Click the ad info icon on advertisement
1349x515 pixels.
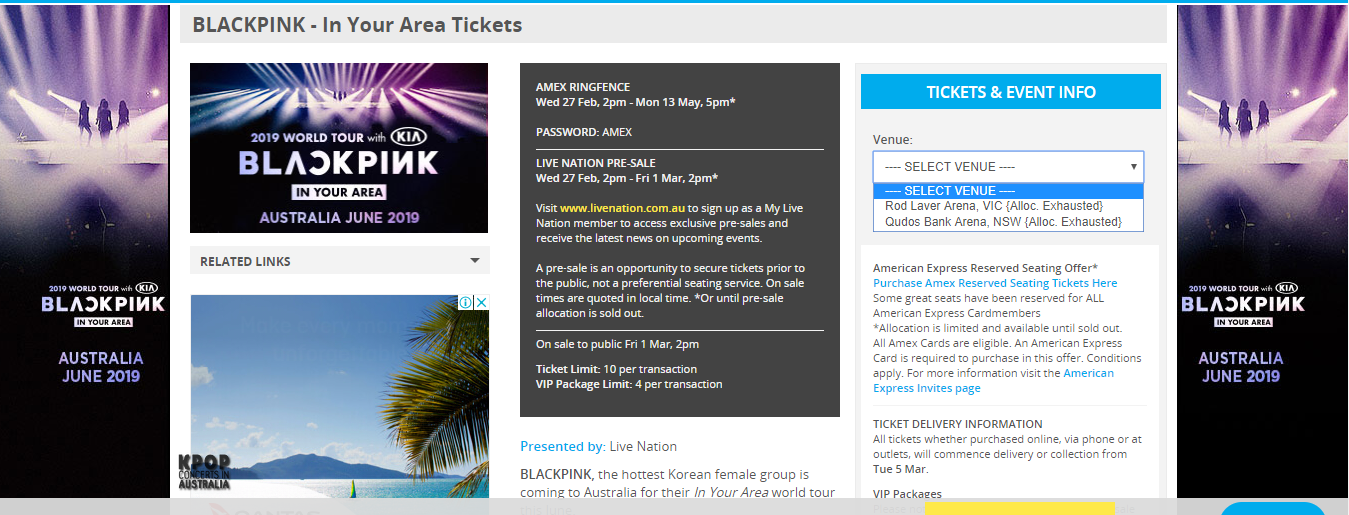[465, 302]
